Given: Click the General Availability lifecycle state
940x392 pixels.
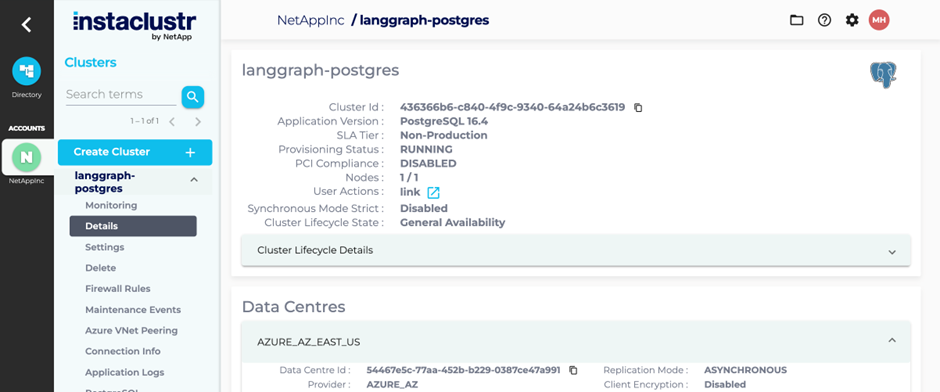Looking at the screenshot, I should coord(453,222).
